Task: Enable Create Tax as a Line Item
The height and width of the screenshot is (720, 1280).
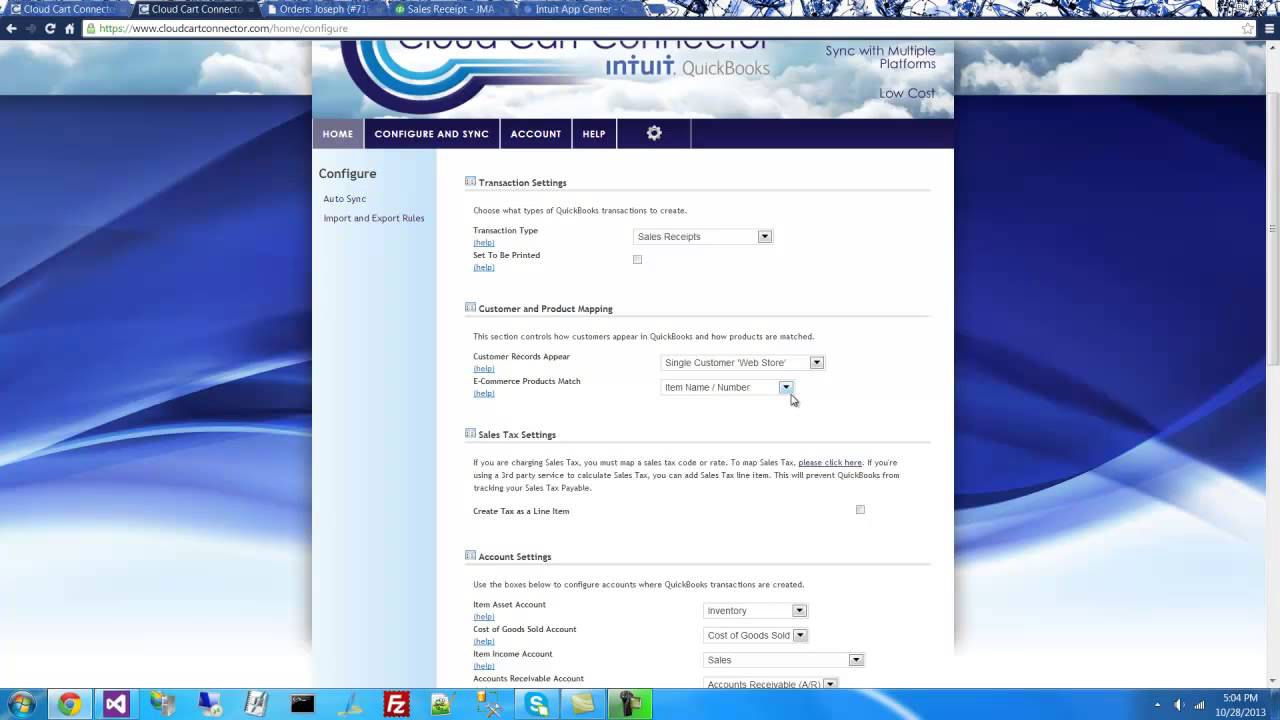Action: point(860,510)
